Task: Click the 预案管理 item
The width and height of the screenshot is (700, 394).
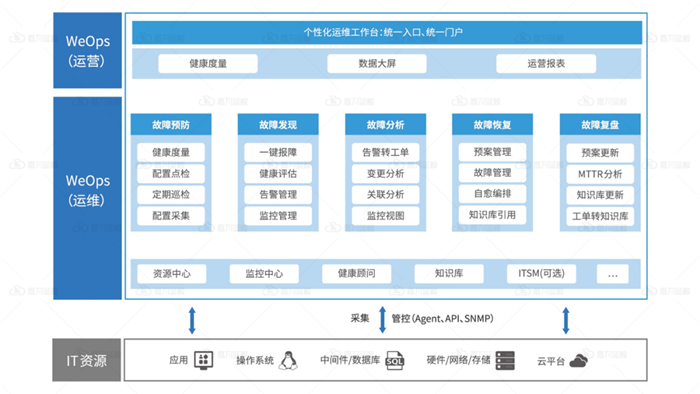Action: [x=492, y=152]
